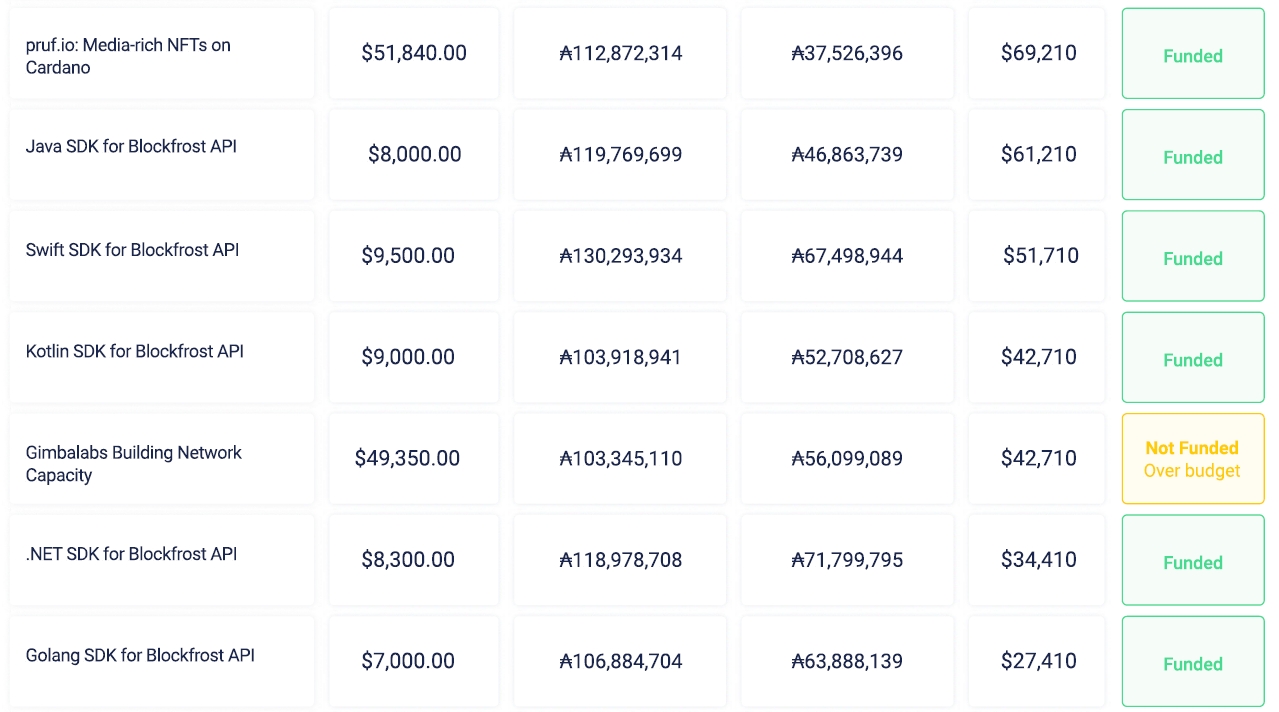Image resolution: width=1279 pixels, height=712 pixels.
Task: Click the $69,210 remaining fund cell
Action: (x=1038, y=53)
